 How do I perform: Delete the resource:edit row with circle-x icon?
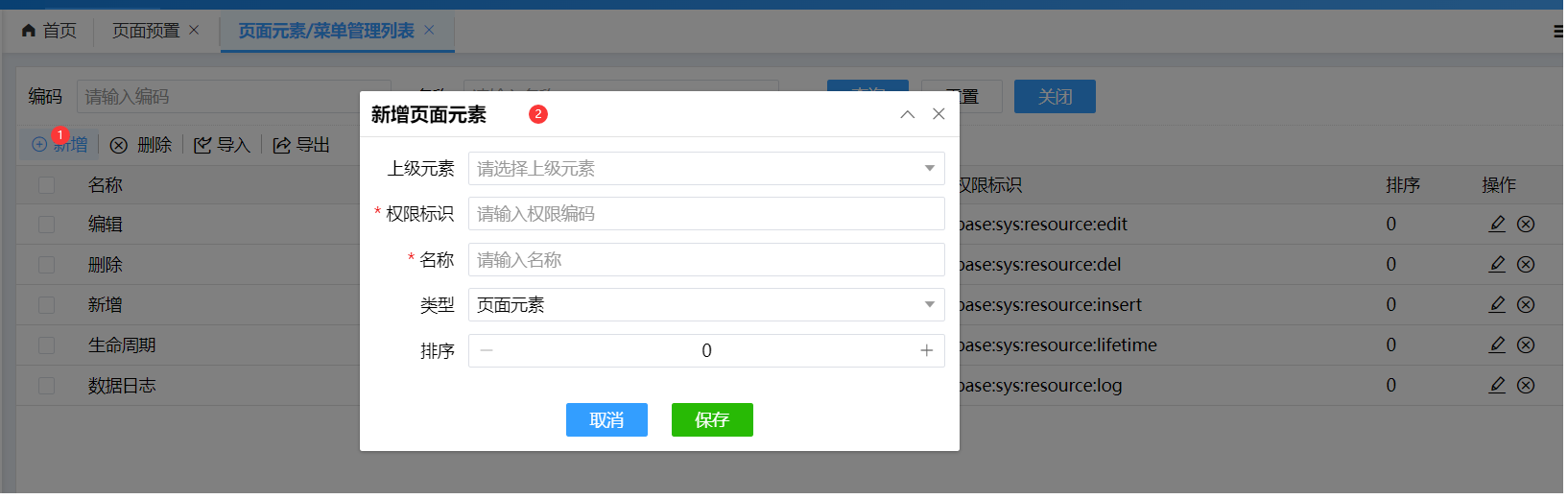1526,224
